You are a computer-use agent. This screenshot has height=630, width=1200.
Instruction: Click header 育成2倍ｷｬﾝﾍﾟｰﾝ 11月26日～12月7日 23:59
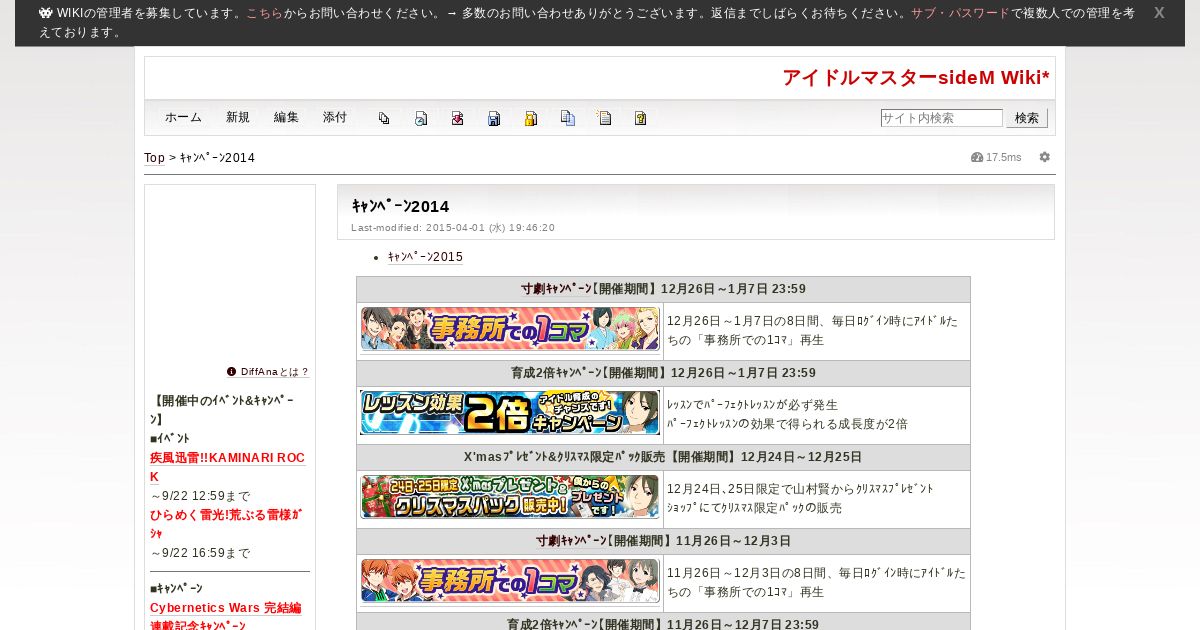pos(663,623)
